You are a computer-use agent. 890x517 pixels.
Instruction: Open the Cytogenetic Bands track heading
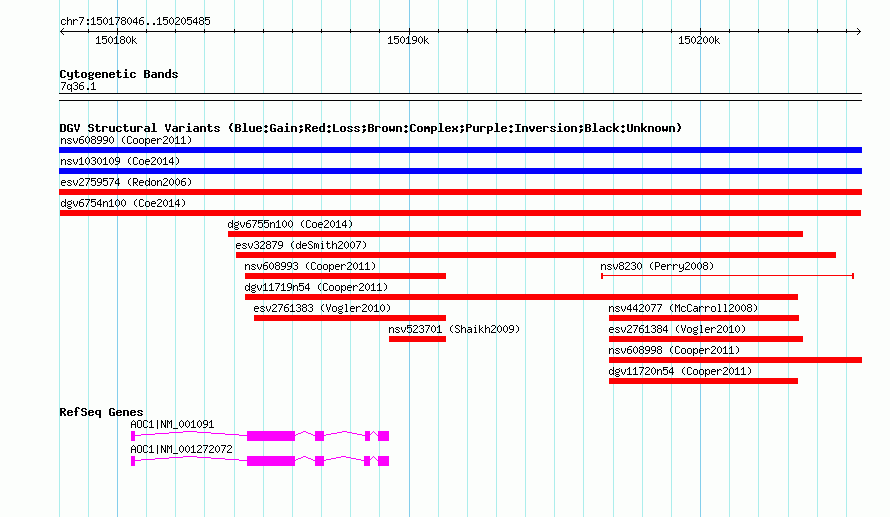pos(119,74)
